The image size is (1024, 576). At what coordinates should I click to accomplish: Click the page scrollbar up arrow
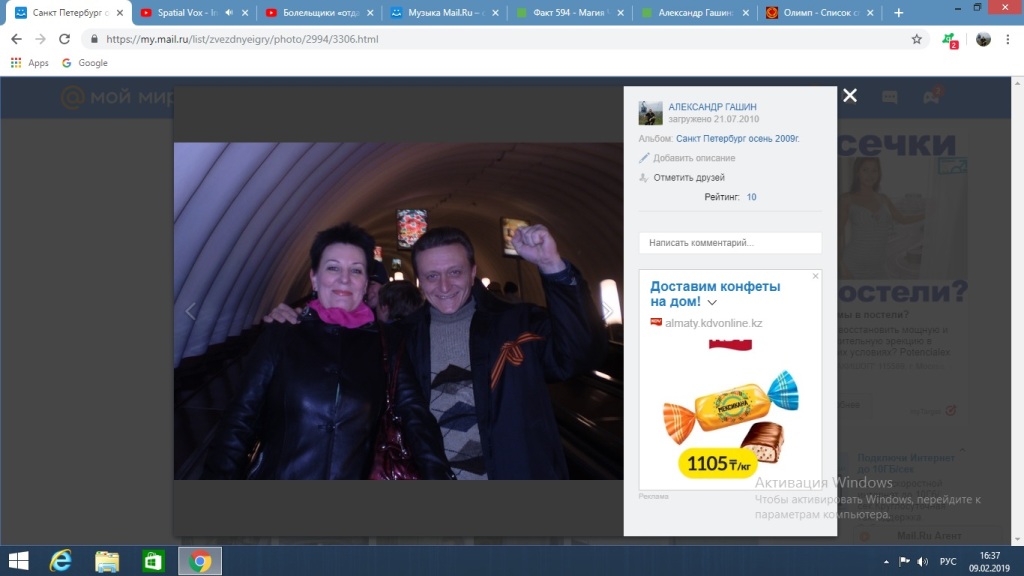1017,83
